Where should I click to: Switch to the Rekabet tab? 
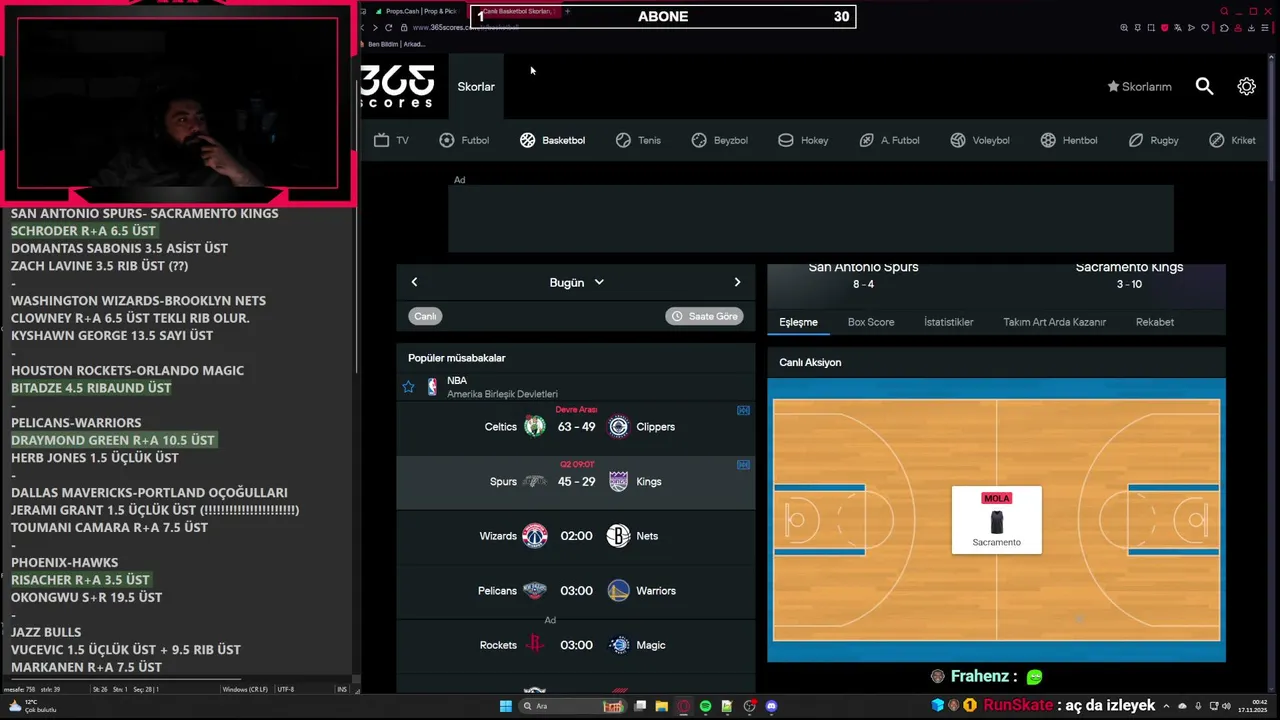pos(1155,322)
